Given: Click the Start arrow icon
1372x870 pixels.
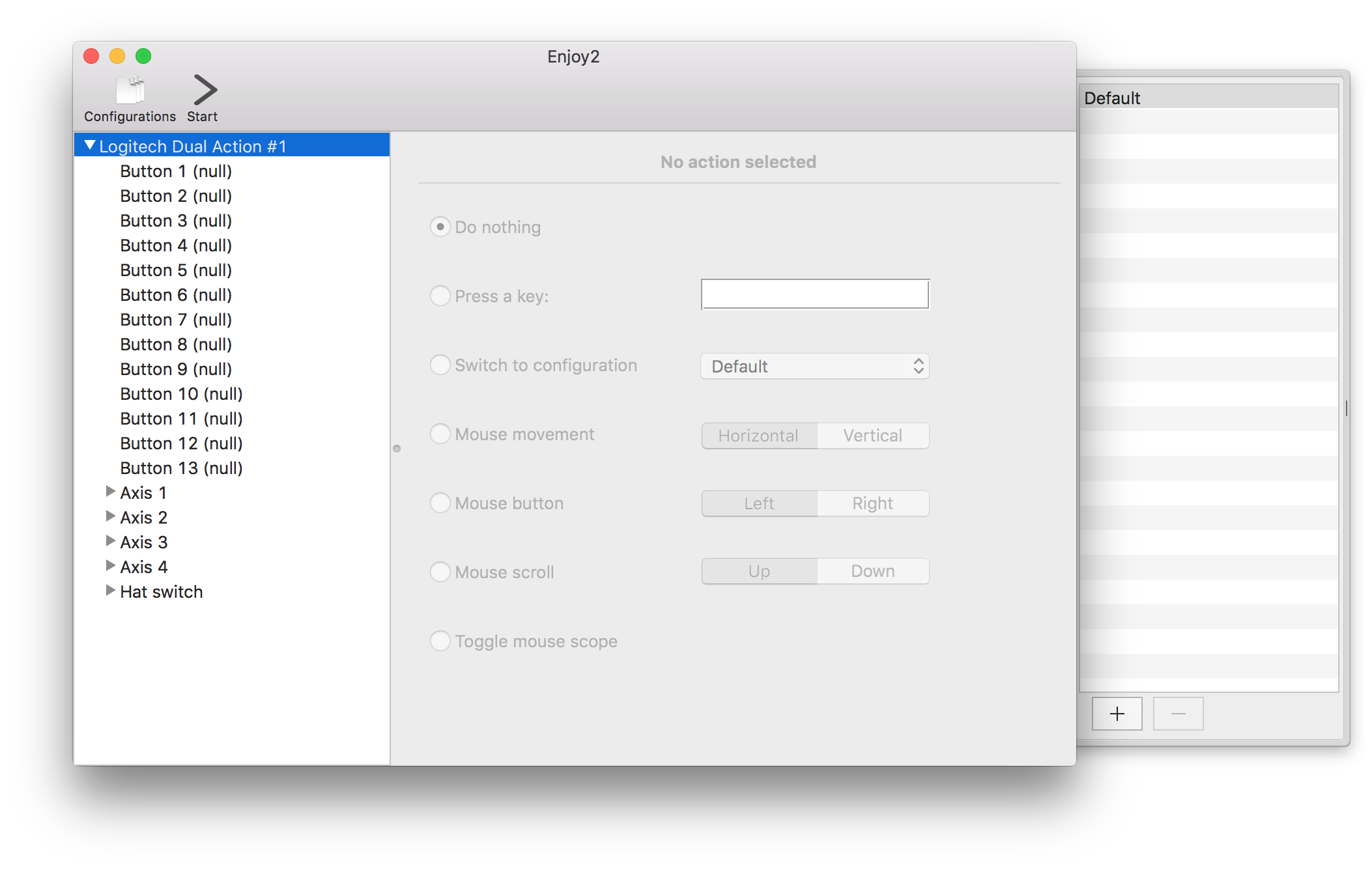Looking at the screenshot, I should pyautogui.click(x=205, y=90).
